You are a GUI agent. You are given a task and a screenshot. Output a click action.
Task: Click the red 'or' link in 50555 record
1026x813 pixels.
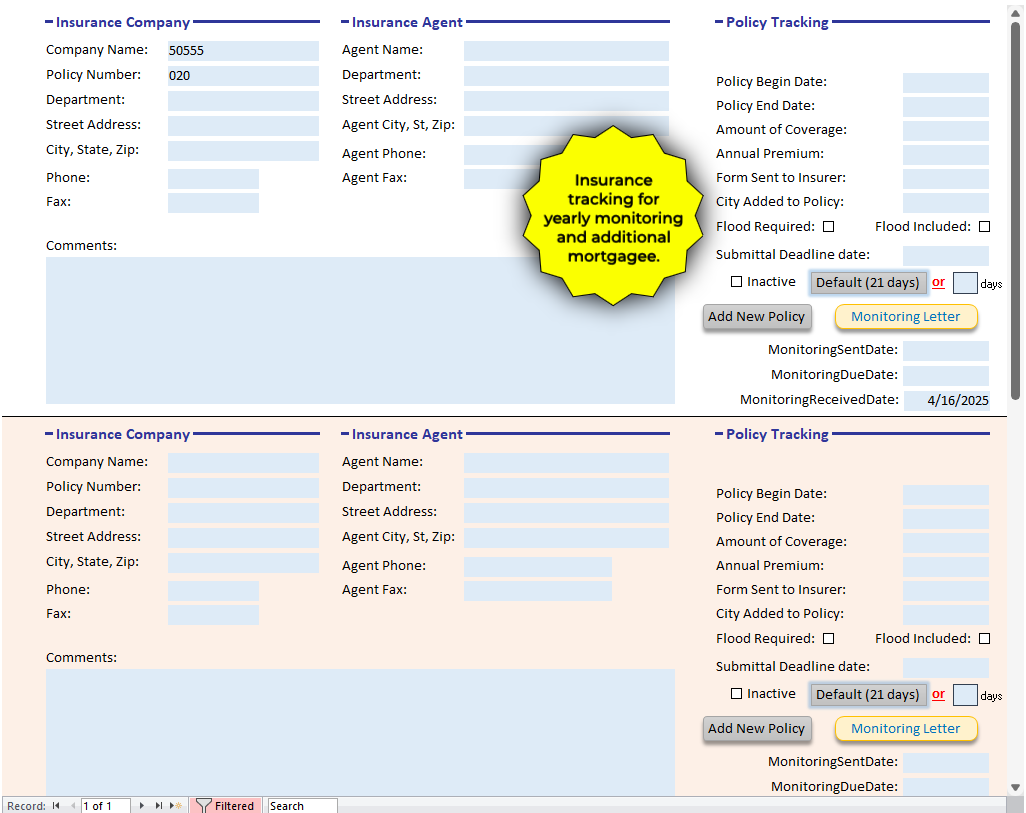click(938, 282)
